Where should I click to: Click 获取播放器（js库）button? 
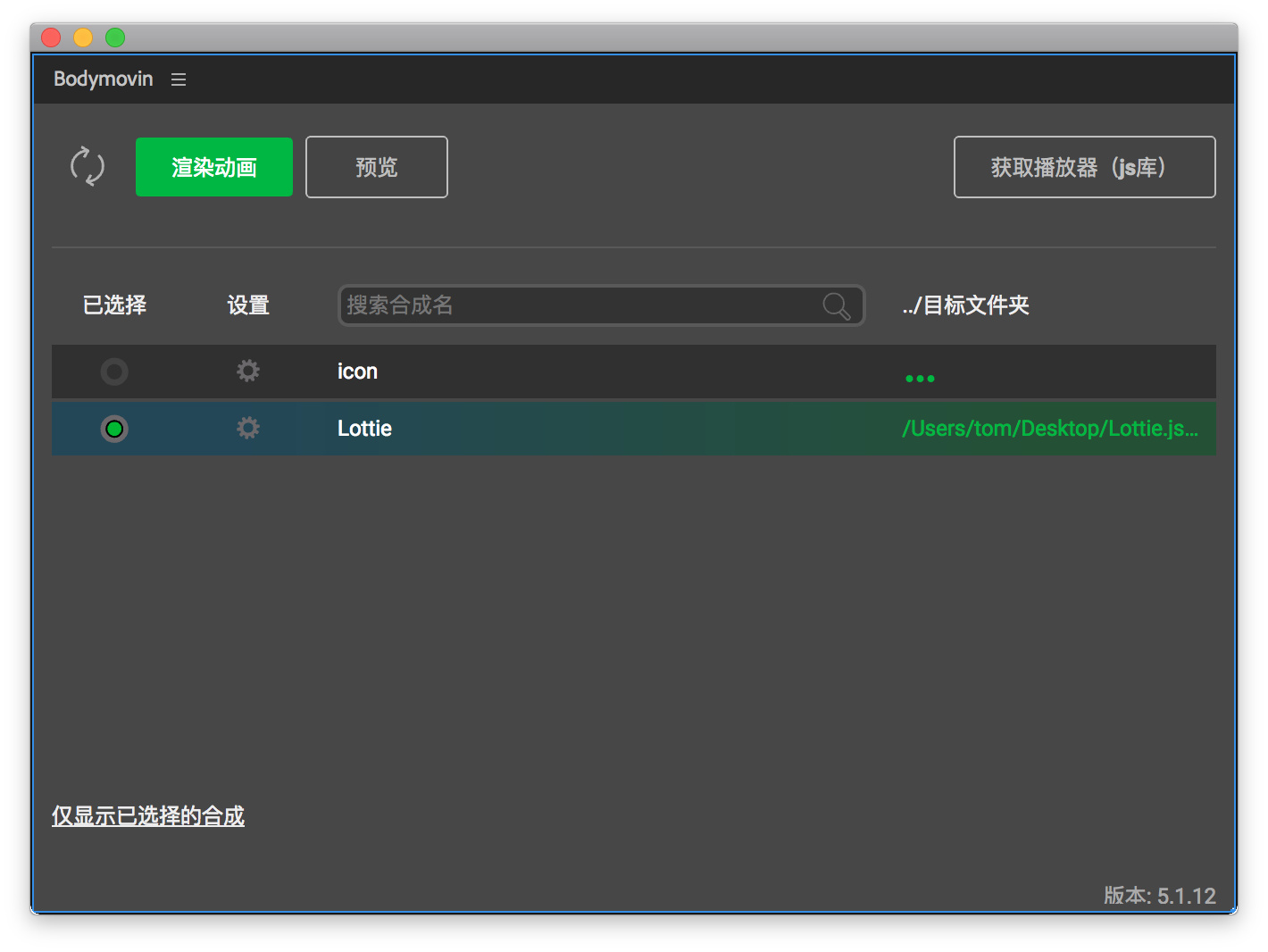1085,167
